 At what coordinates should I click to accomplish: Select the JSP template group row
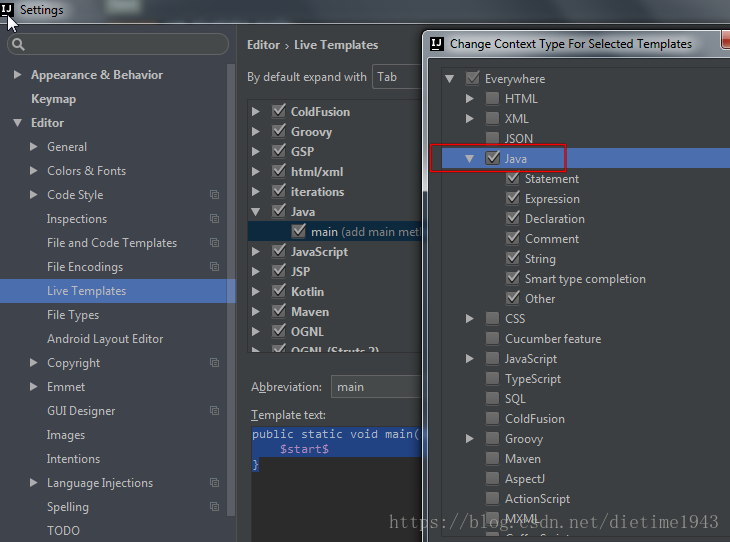tap(334, 271)
